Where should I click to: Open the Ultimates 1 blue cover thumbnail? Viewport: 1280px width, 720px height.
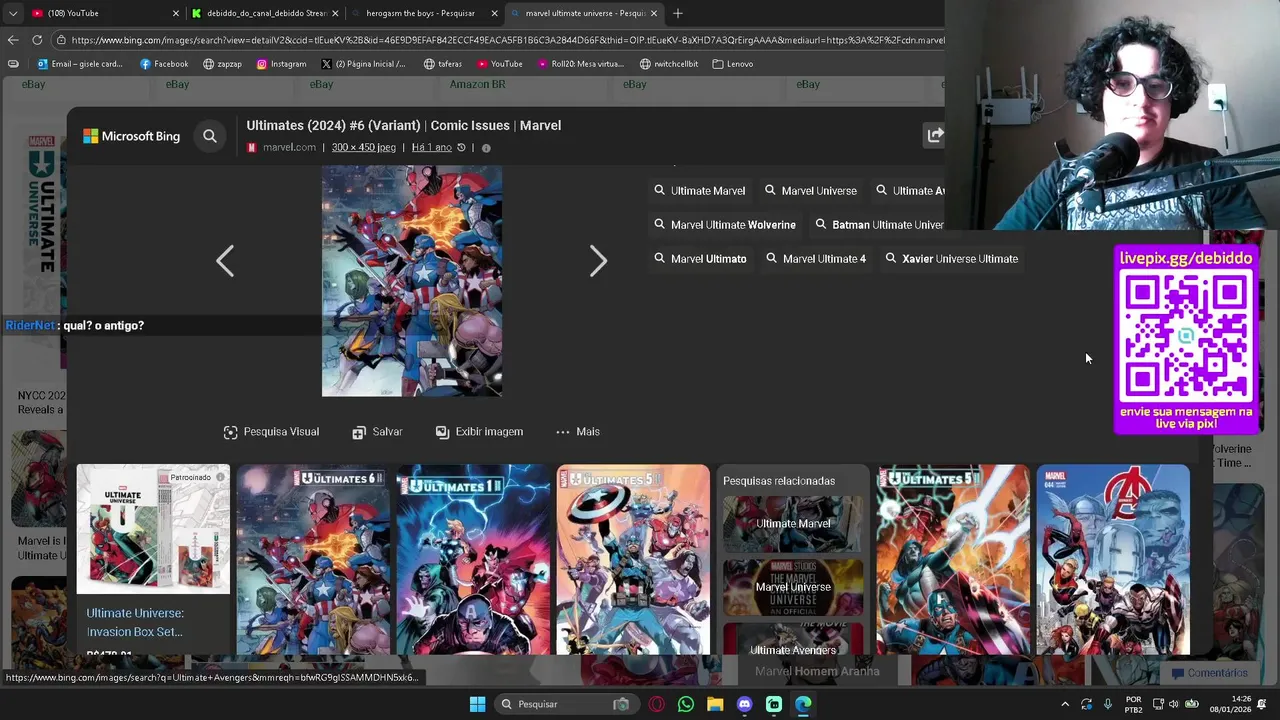tap(473, 559)
